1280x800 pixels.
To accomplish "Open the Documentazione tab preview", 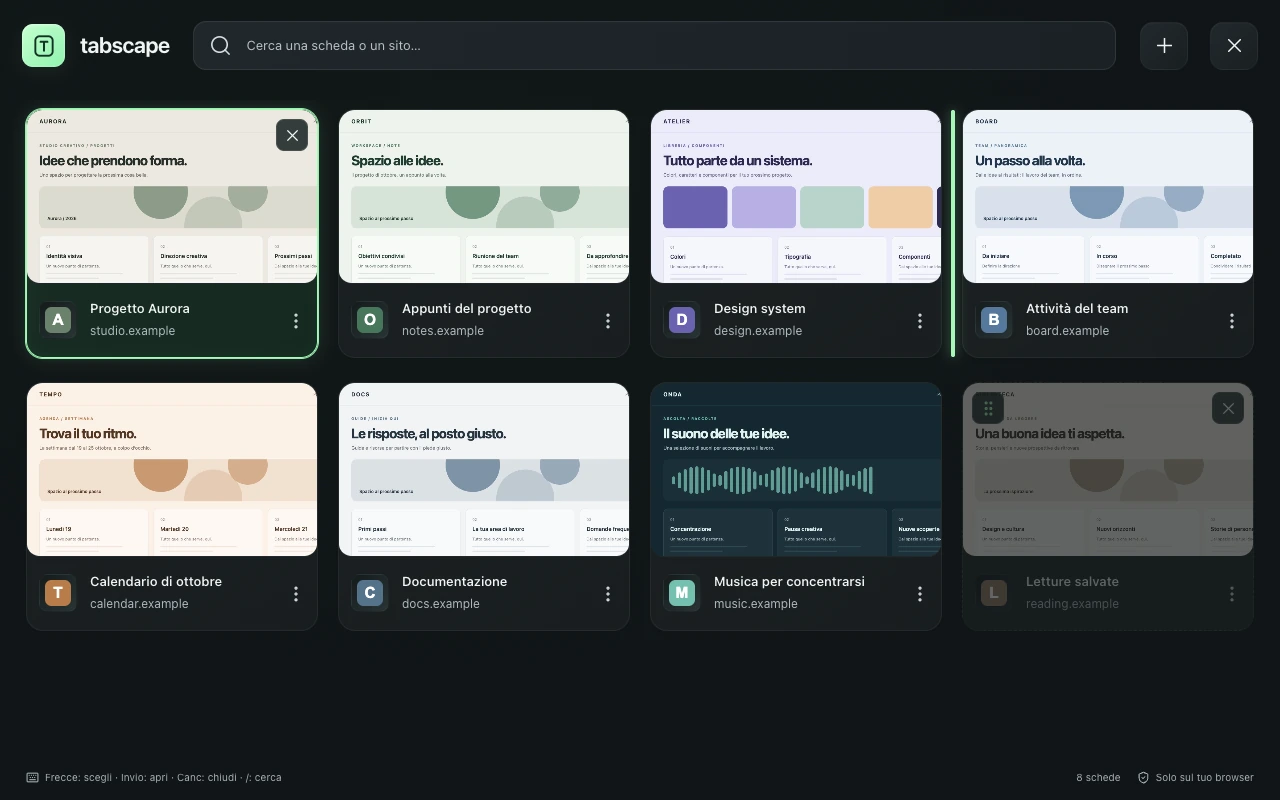I will 484,470.
